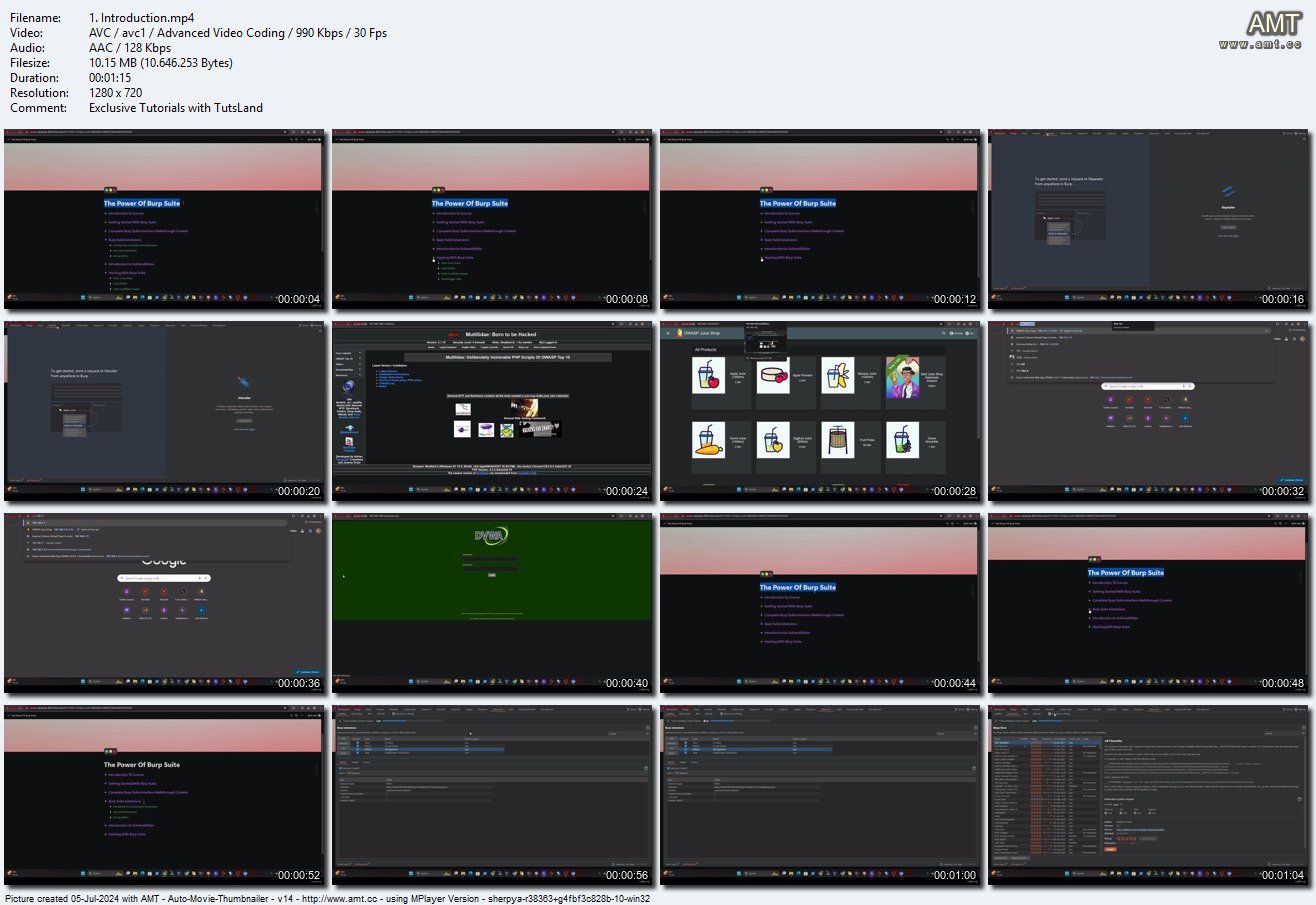
Task: Click the blue Repeater icon in 00:00:16 frame
Action: click(1228, 192)
